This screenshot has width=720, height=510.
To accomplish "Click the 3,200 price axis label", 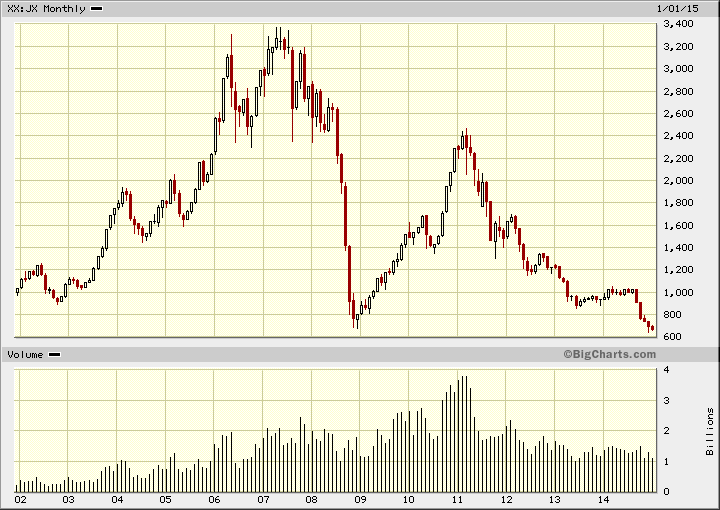I will tap(678, 46).
